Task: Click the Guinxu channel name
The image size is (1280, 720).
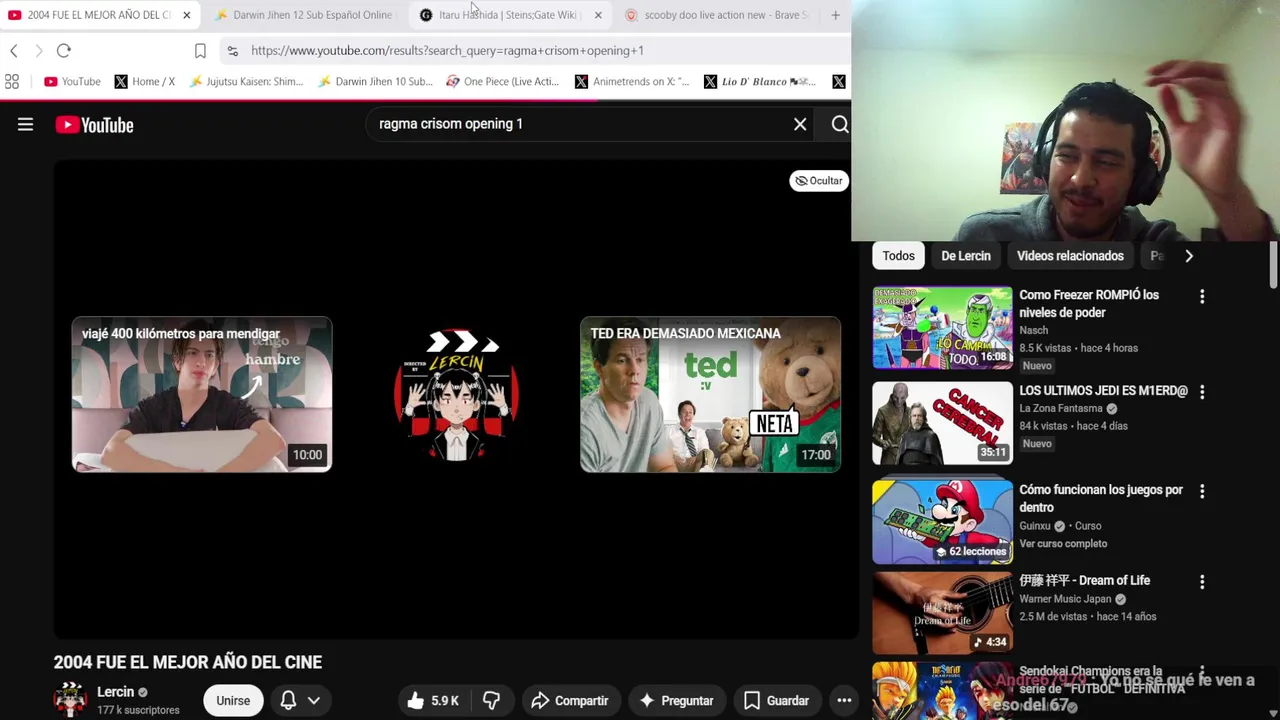Action: [x=1035, y=526]
